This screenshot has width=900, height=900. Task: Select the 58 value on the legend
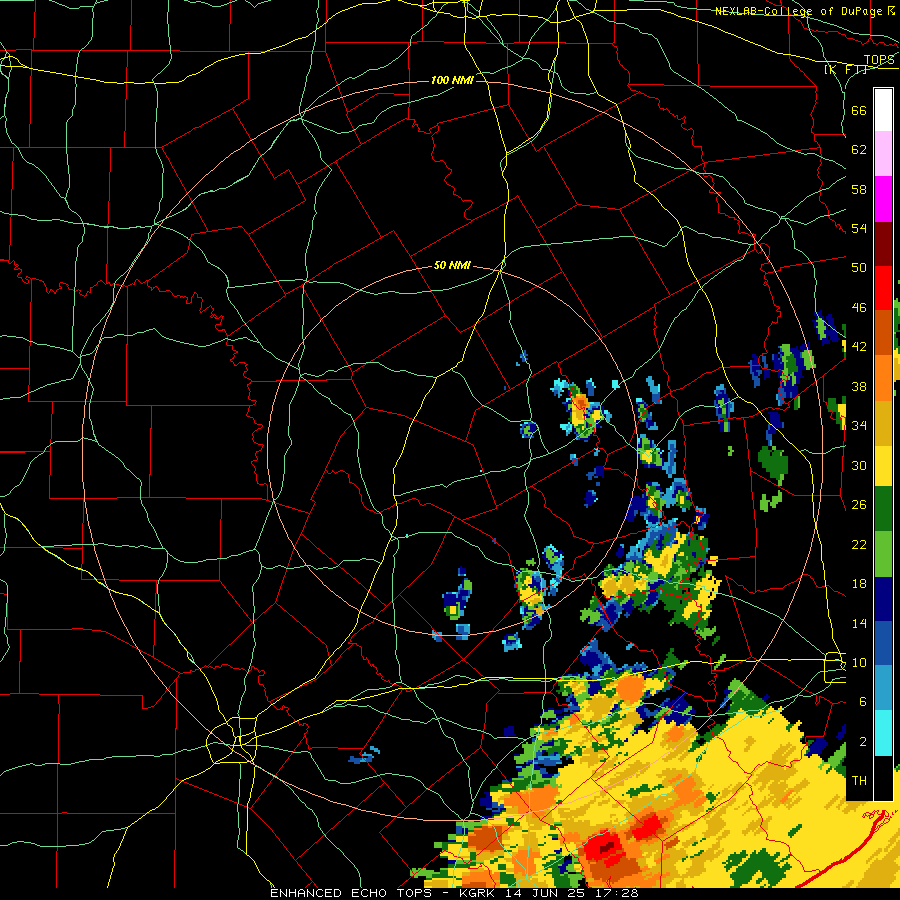(x=859, y=189)
